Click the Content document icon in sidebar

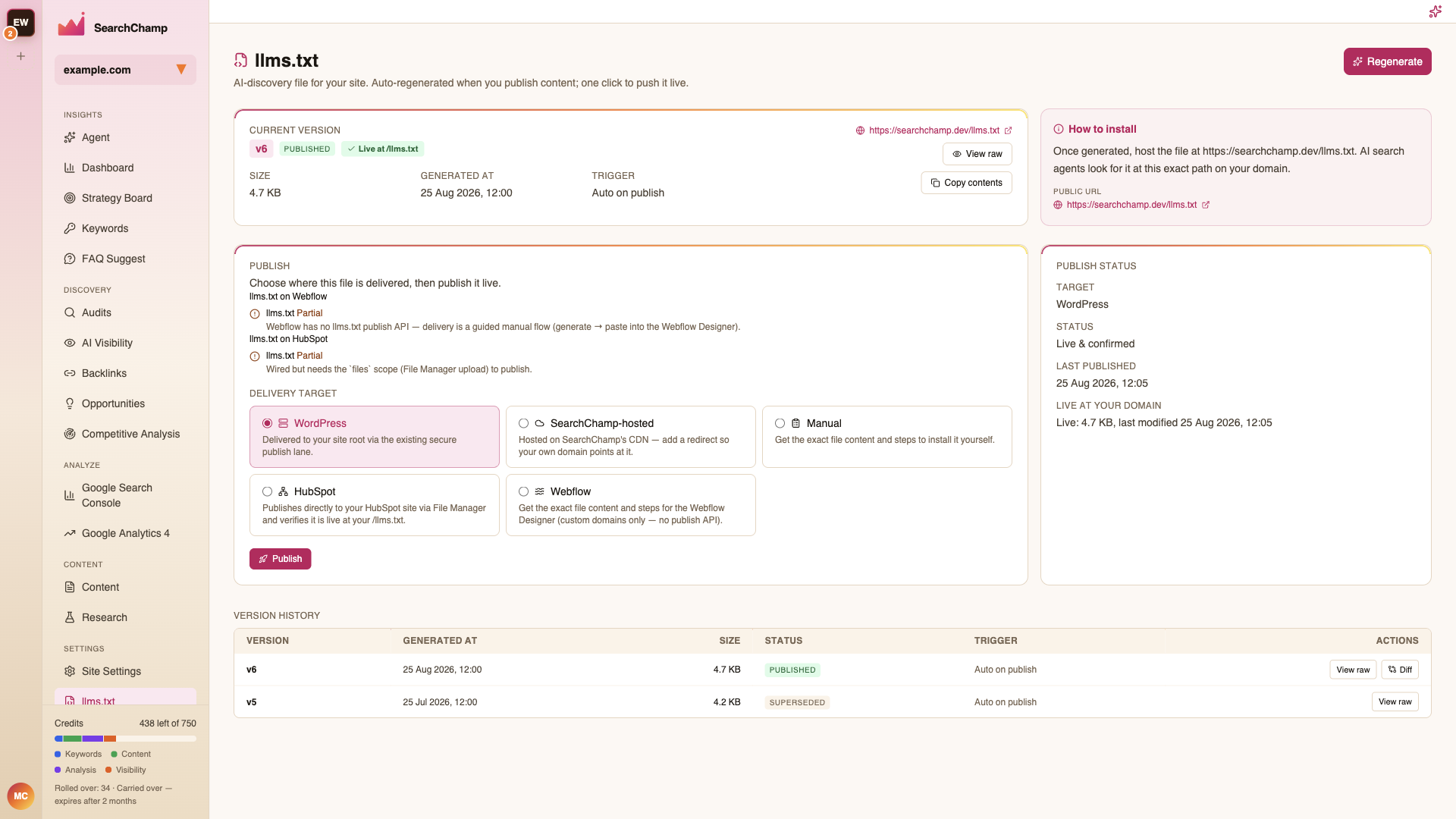(x=70, y=587)
